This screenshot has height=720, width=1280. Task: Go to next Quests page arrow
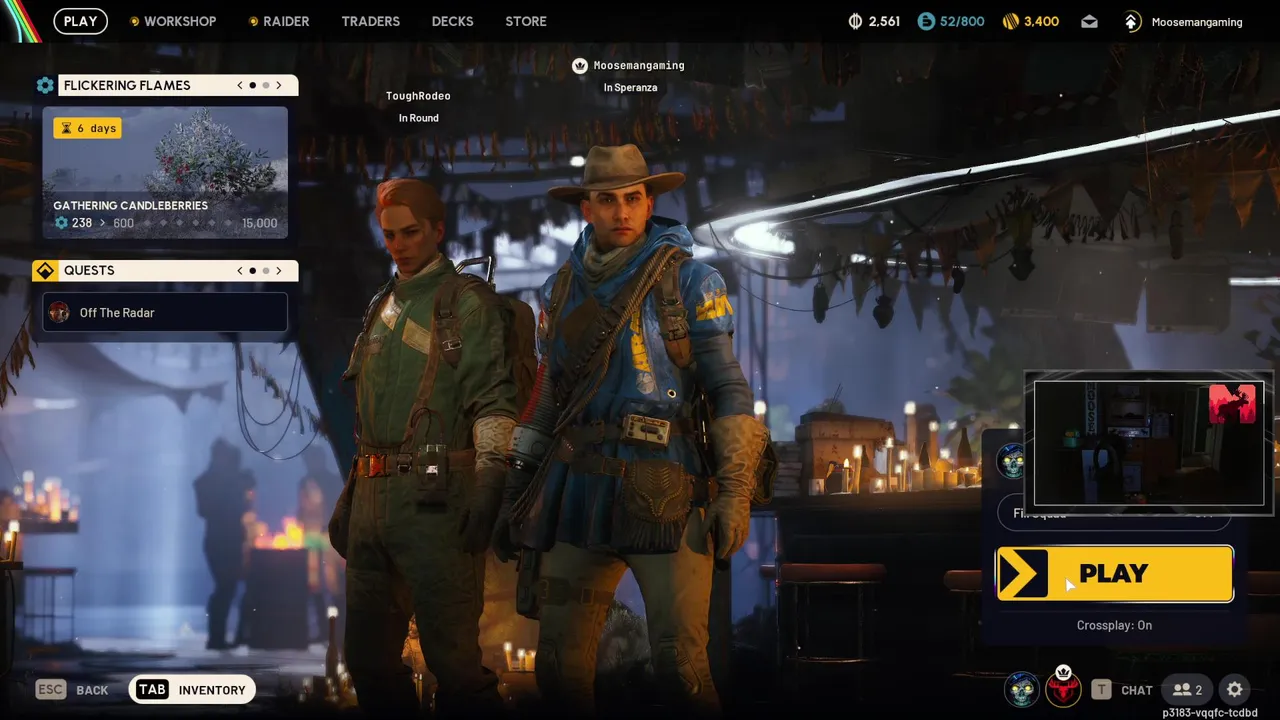[x=279, y=271]
